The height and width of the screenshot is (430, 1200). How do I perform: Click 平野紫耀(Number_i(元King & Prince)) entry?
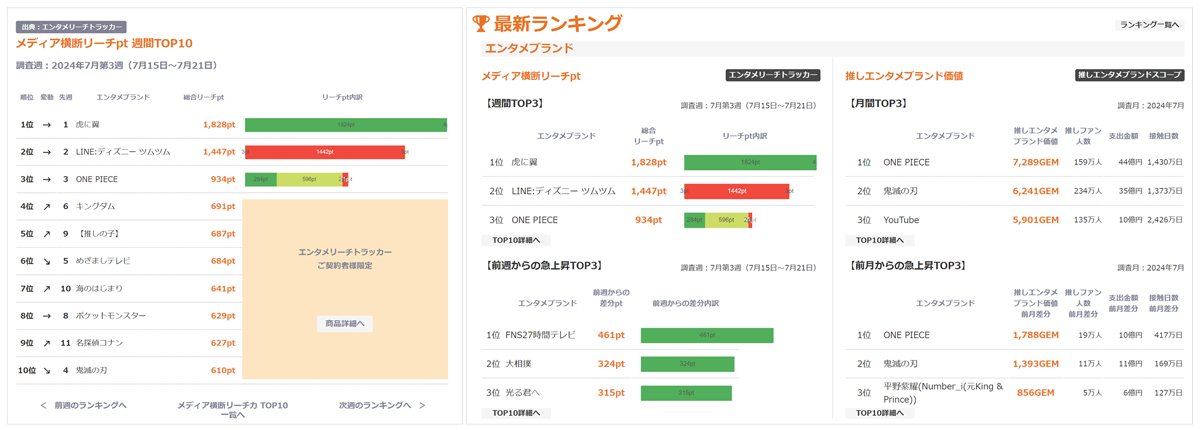tap(943, 393)
